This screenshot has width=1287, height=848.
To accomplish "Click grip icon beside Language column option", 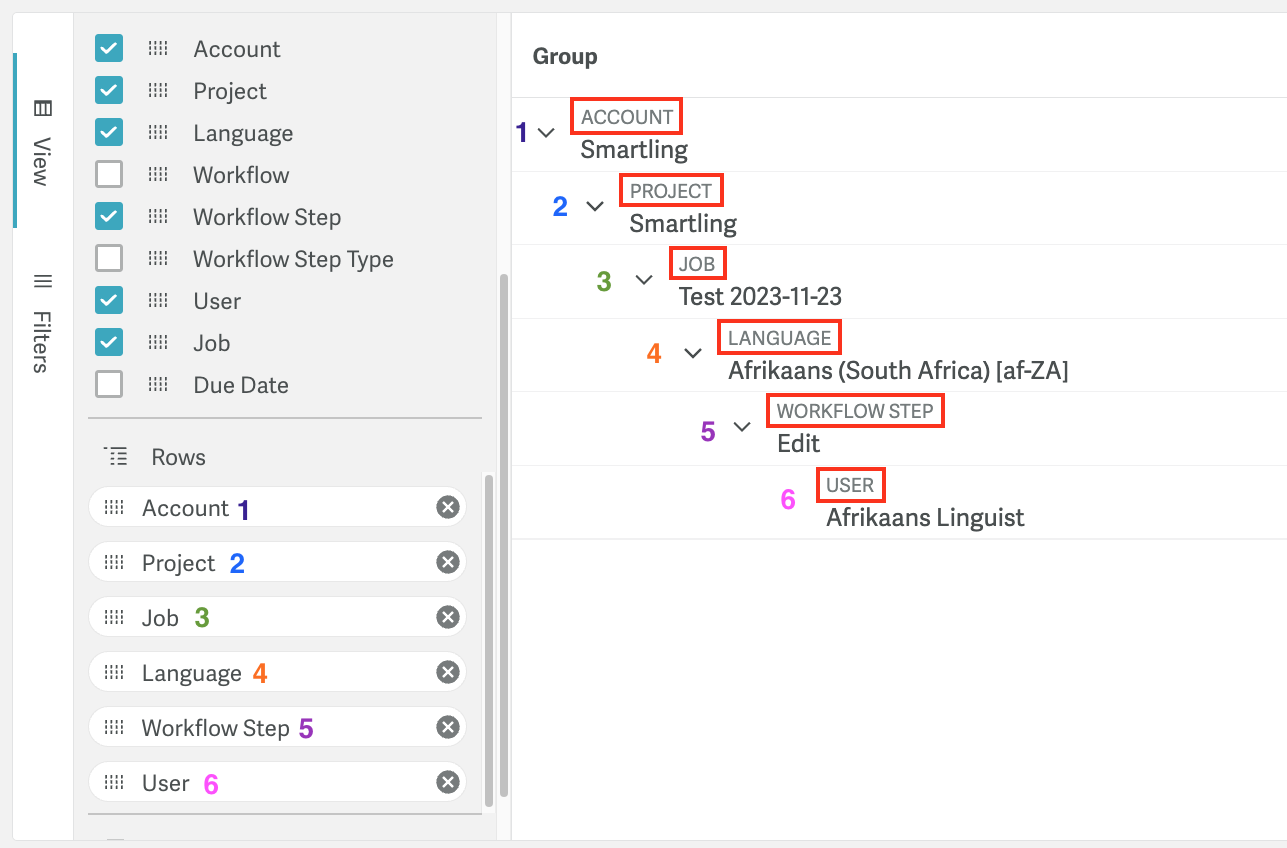I will 158,133.
